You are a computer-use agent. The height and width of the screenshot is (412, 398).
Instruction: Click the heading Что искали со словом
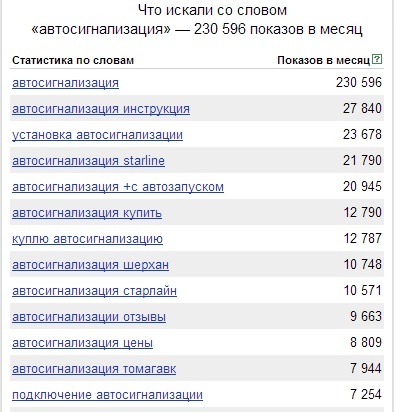[x=212, y=10]
